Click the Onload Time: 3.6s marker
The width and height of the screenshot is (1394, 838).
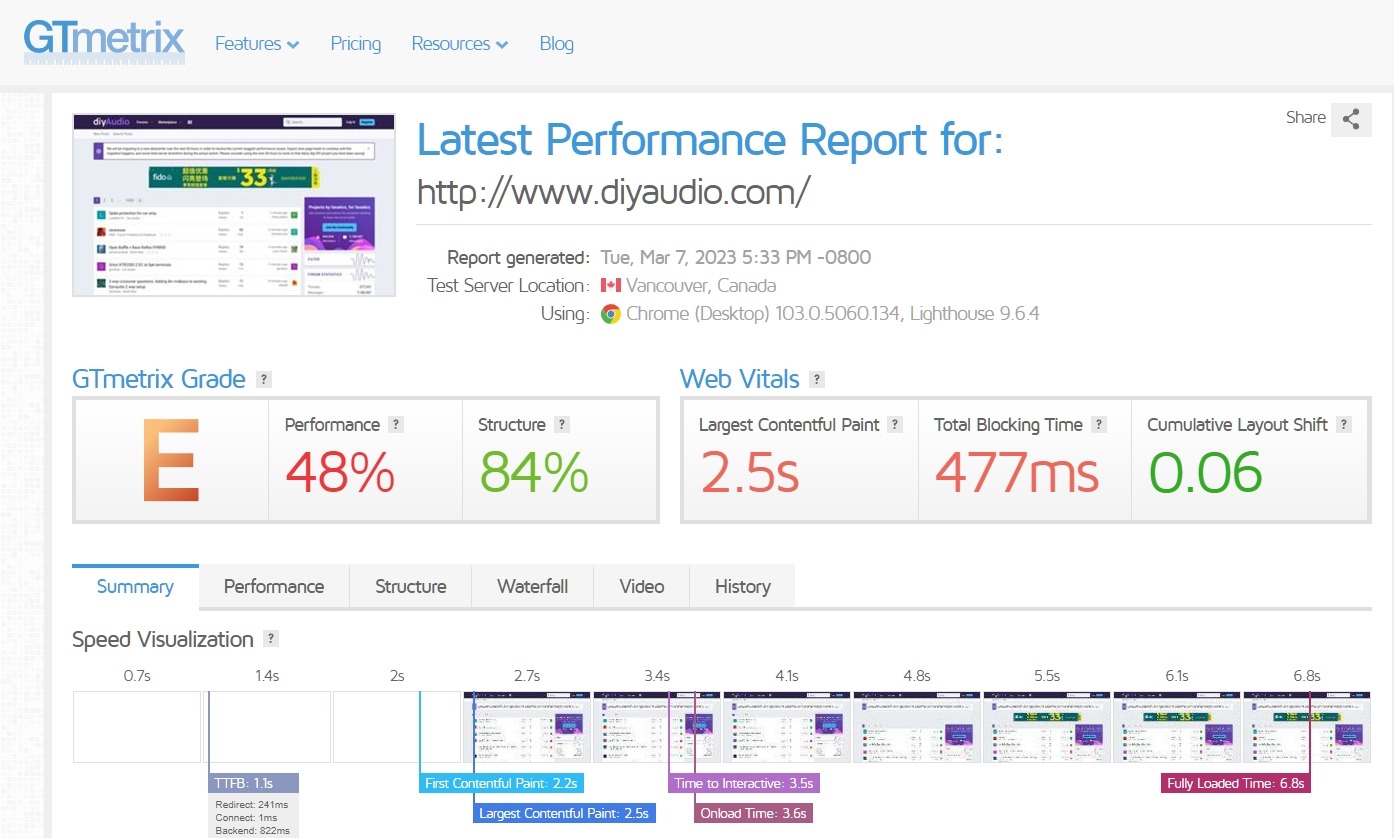tap(753, 813)
